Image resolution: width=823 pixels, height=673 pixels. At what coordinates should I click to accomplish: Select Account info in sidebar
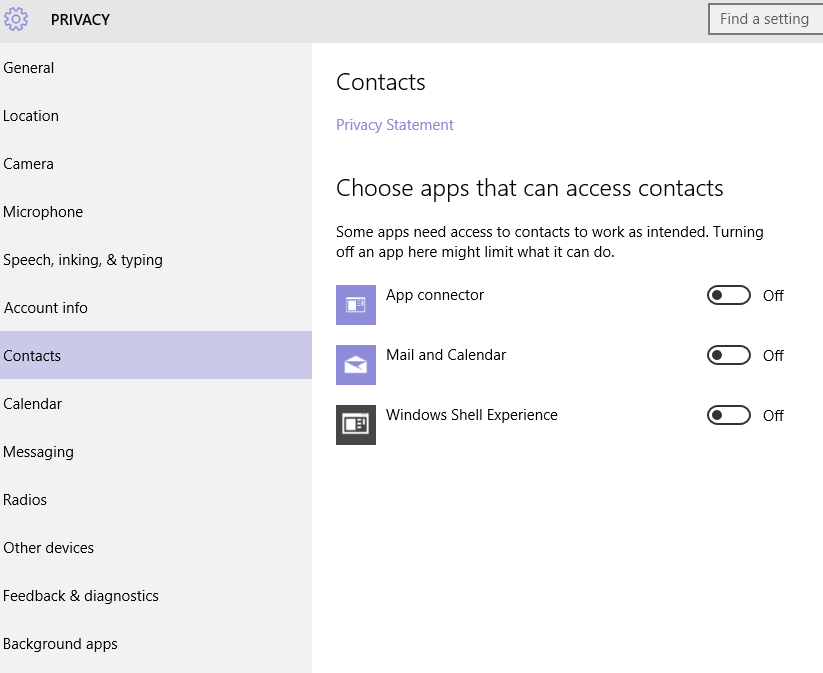click(x=156, y=308)
